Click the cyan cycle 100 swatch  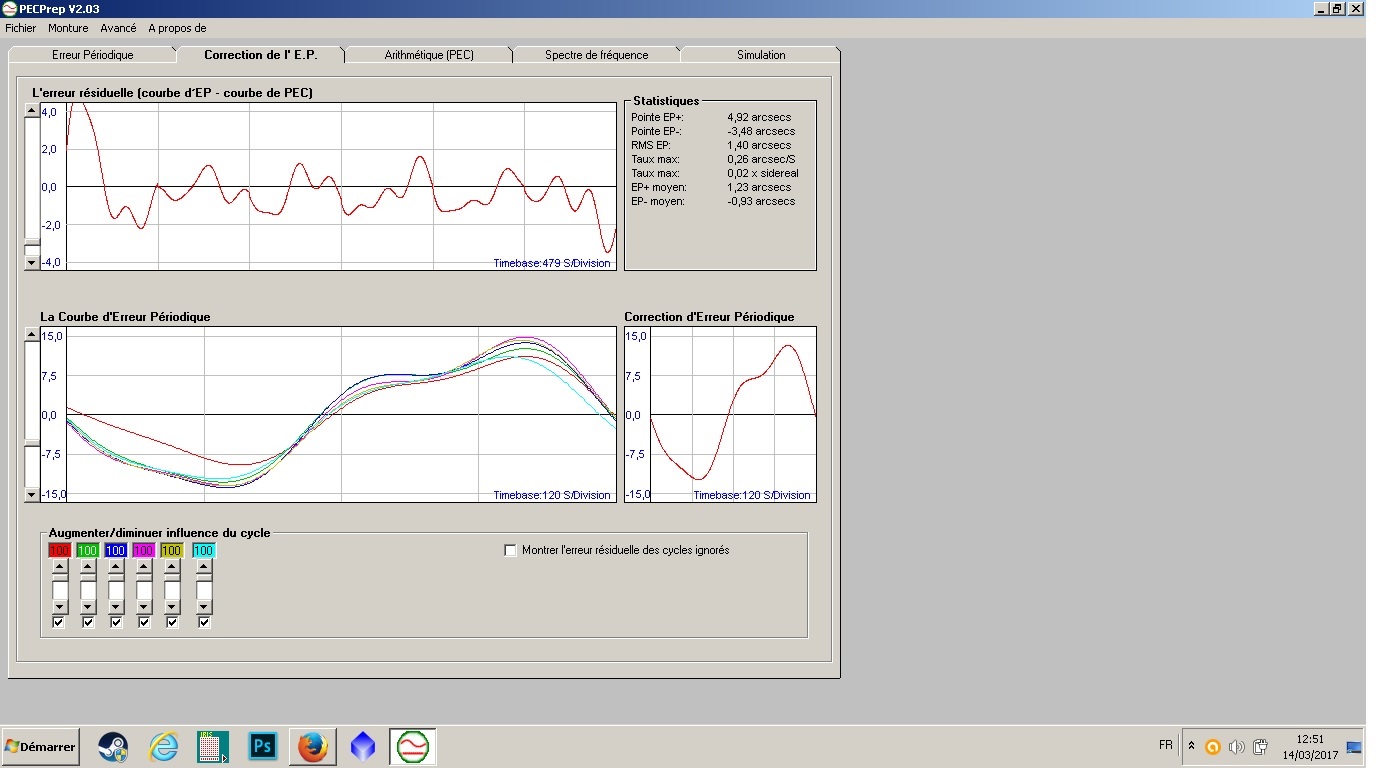[x=203, y=550]
